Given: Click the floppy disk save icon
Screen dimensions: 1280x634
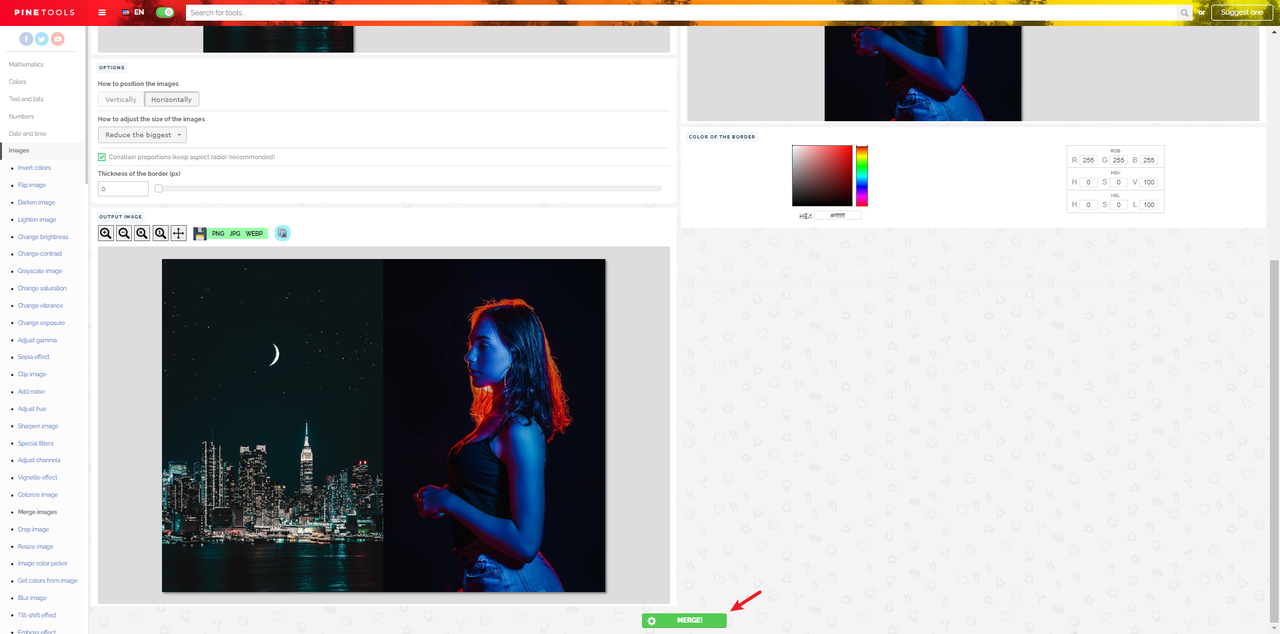Looking at the screenshot, I should pyautogui.click(x=200, y=233).
